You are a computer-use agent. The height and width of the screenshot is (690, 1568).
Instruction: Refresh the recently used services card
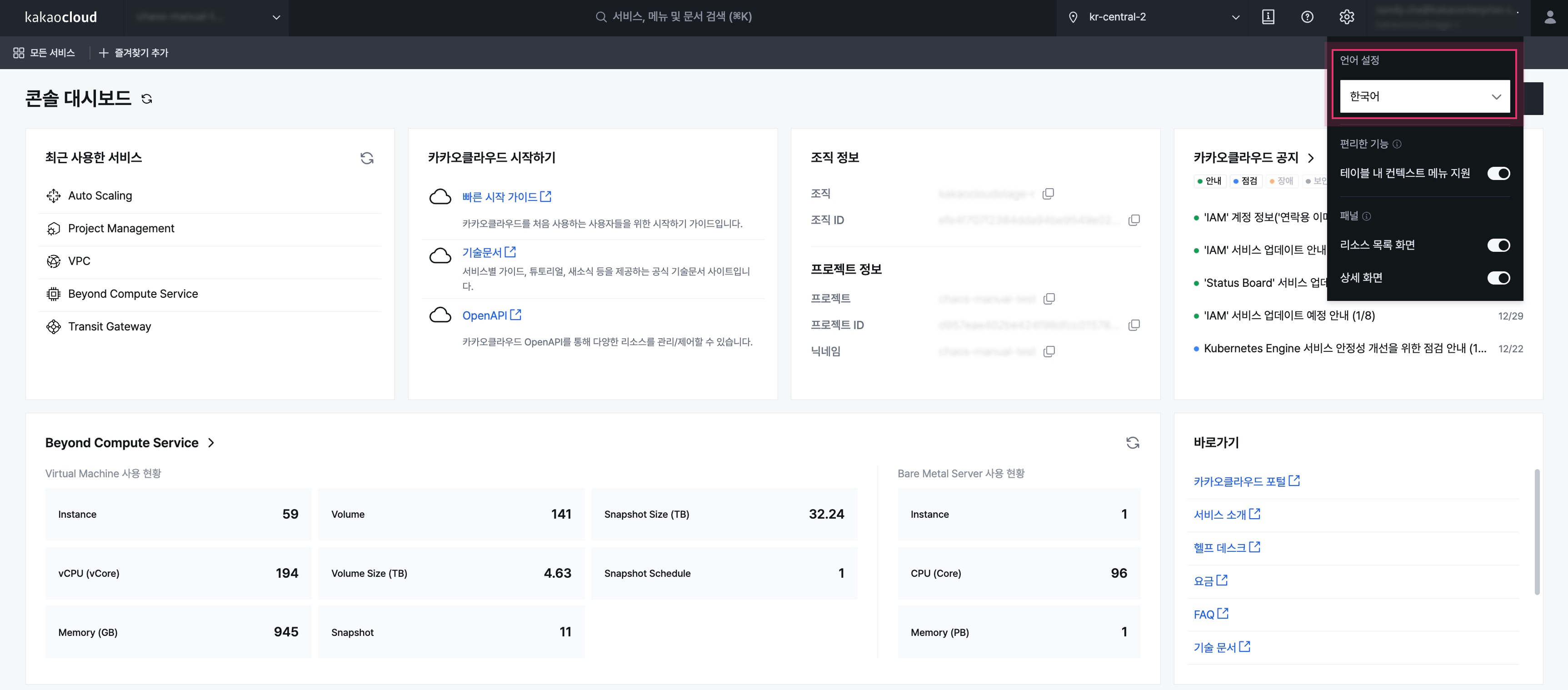point(366,158)
